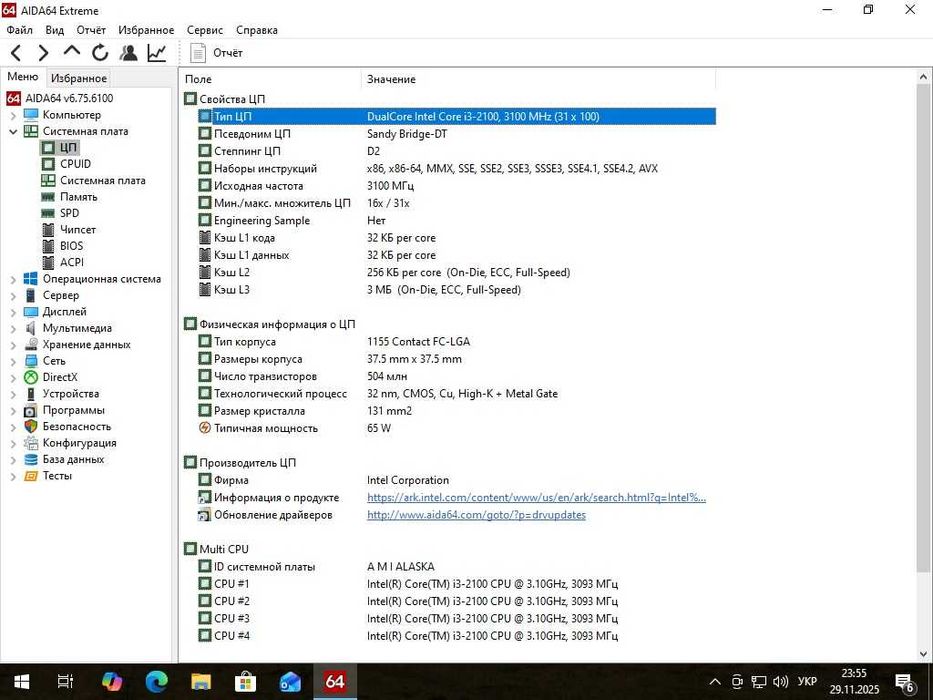Viewport: 933px width, 700px height.
Task: Select BIOS in the sidebar tree
Action: click(71, 246)
